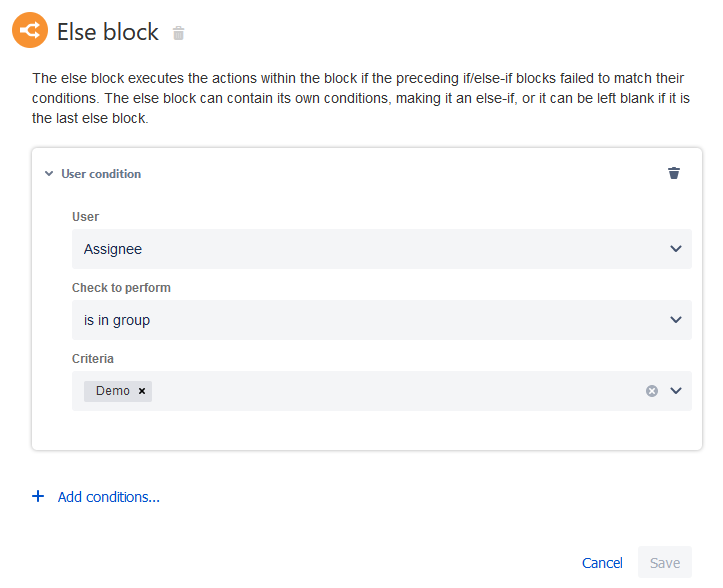Delete the Else block via title trash icon

click(x=179, y=33)
